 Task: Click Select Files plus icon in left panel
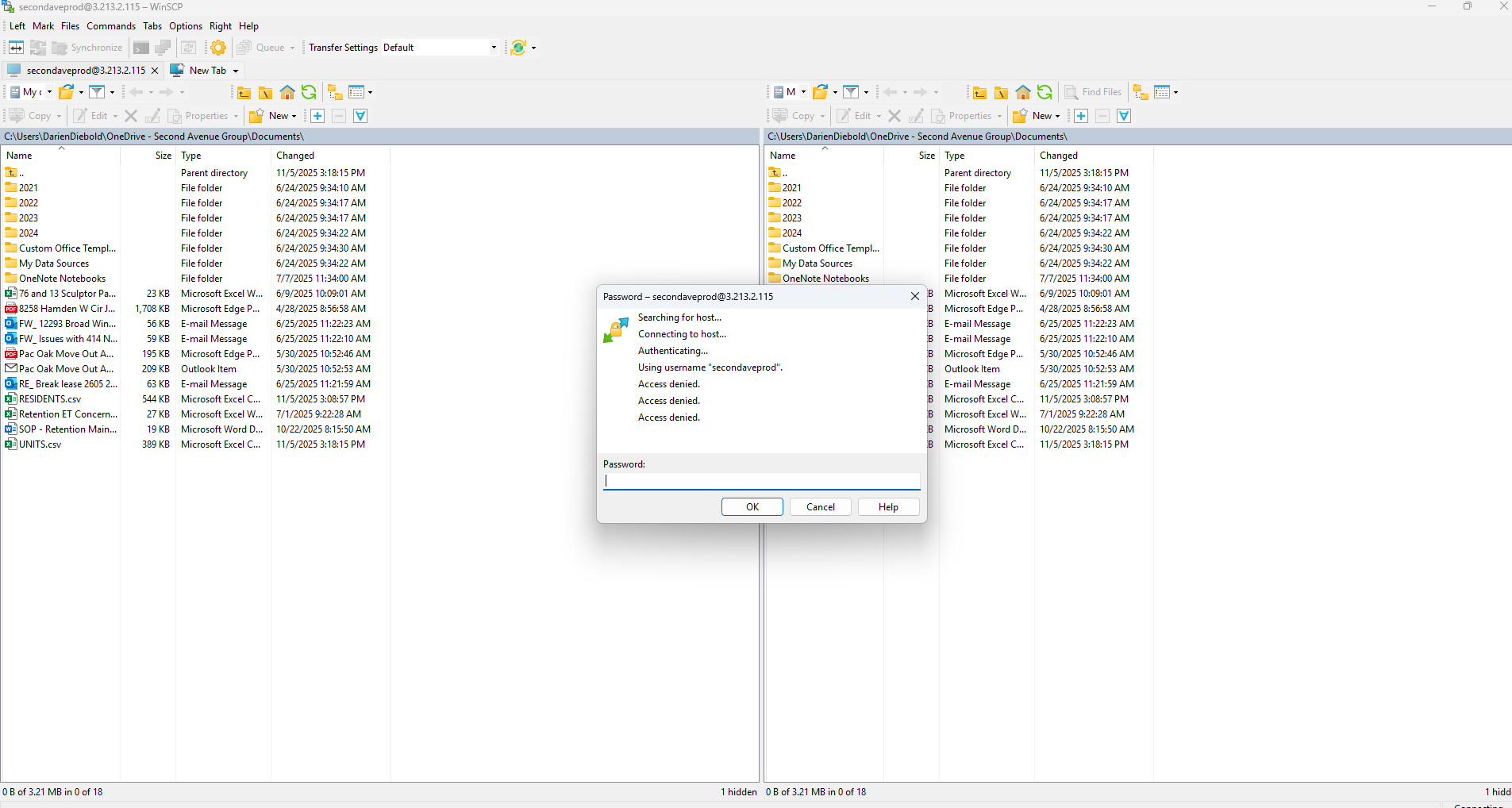click(317, 116)
